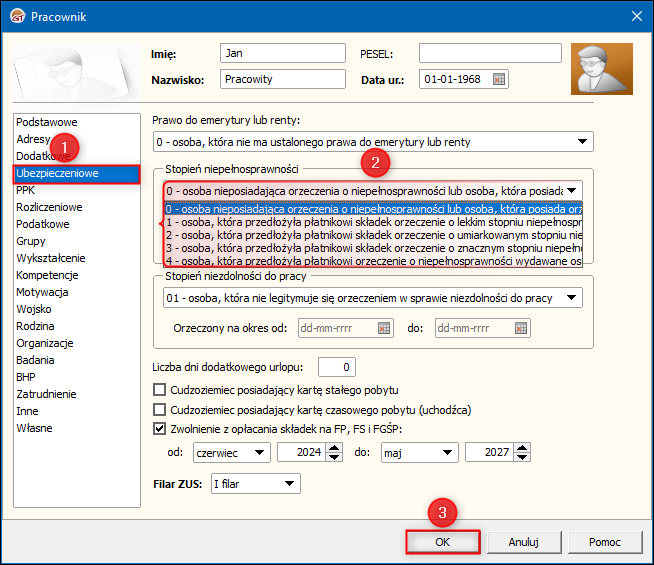654x565 pixels.
Task: Open the Rodzina section
Action: 35,326
